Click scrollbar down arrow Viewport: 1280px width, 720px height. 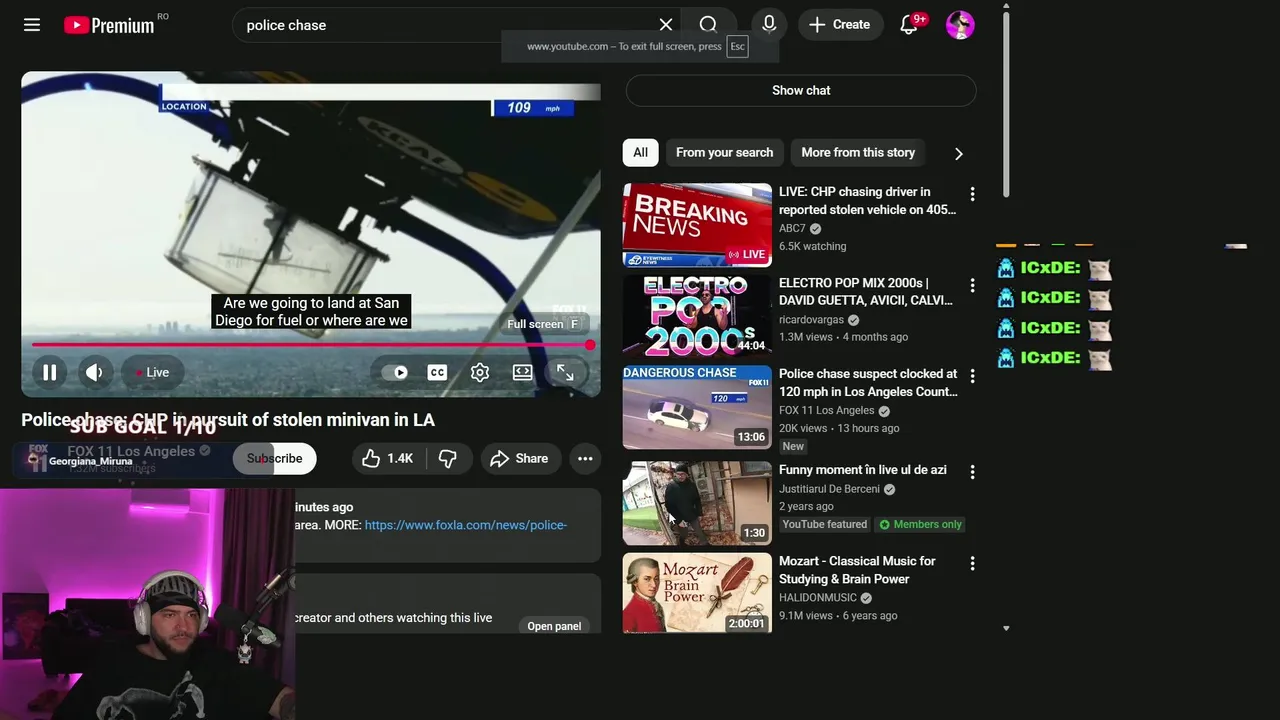coord(1006,628)
